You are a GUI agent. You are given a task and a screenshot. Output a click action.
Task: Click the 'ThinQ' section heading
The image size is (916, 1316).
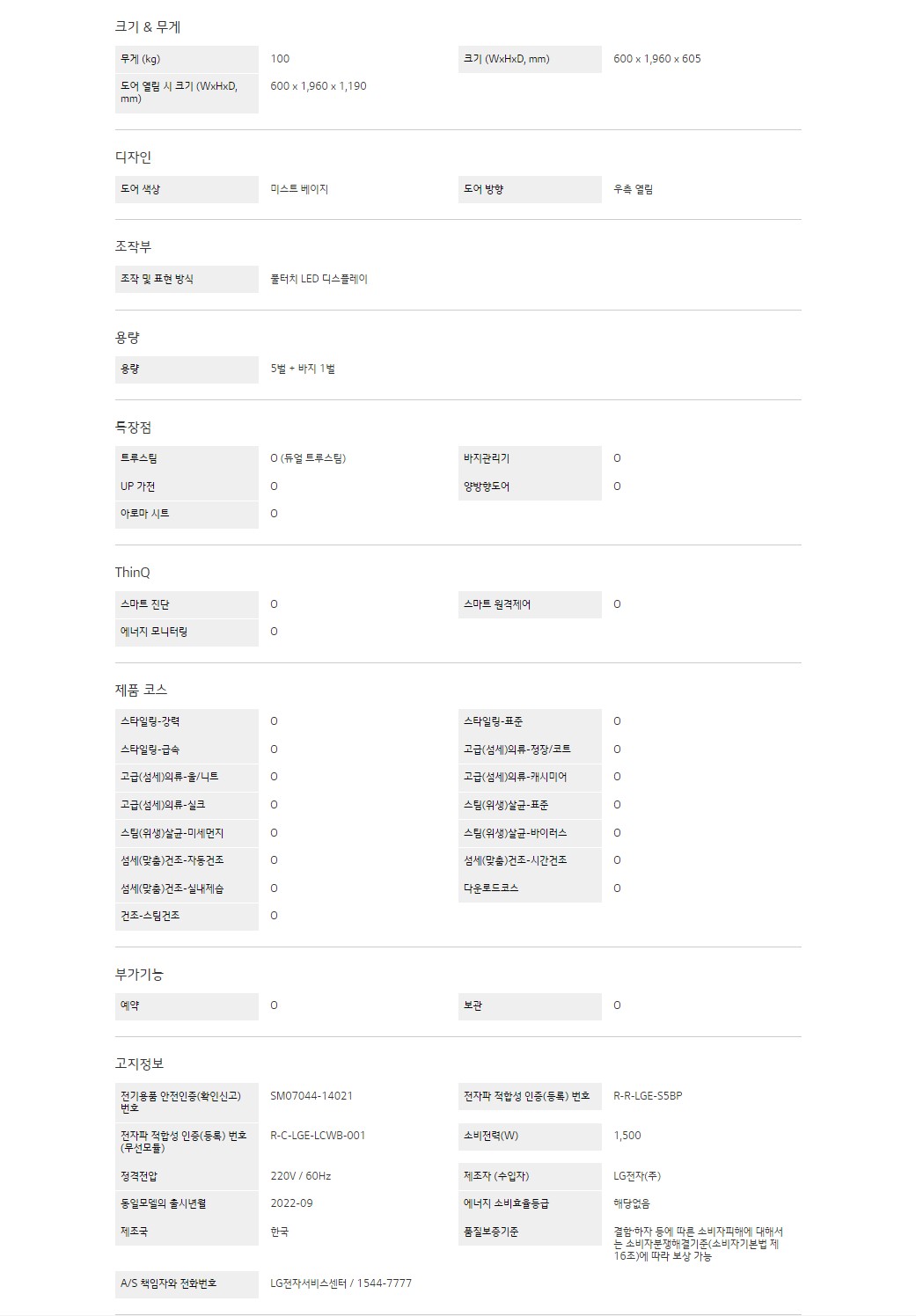132,573
